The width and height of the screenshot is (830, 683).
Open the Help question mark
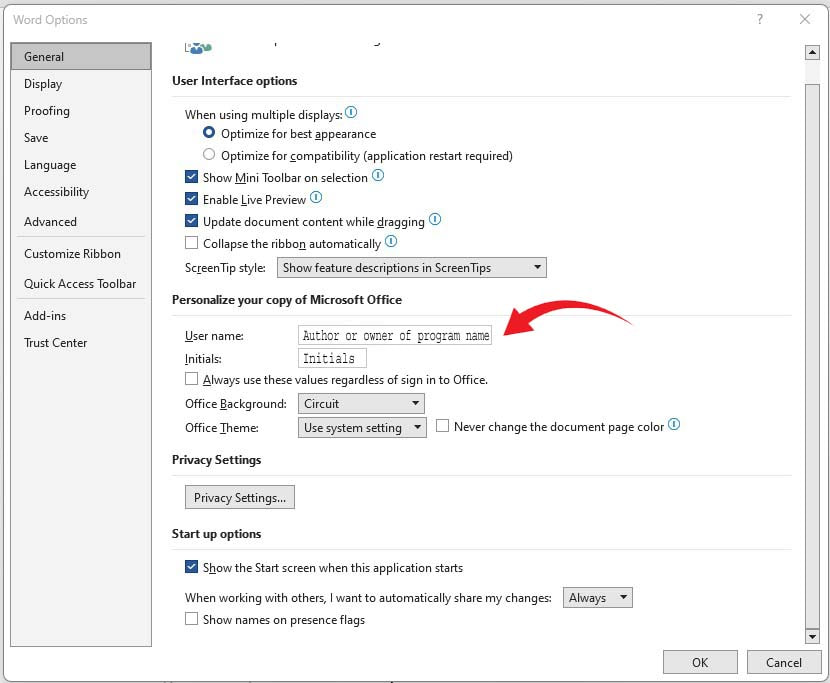pos(760,20)
